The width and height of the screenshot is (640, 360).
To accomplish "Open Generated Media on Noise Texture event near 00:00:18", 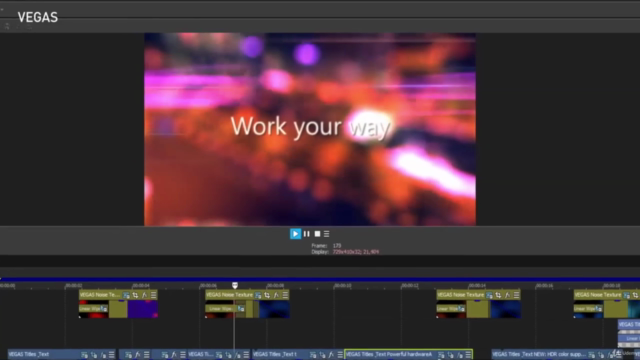I will coord(627,295).
